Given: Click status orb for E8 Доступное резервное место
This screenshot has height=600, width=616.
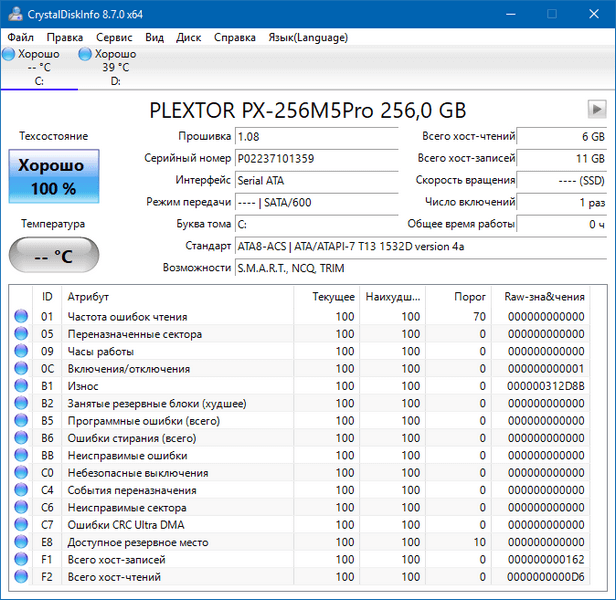Looking at the screenshot, I should pyautogui.click(x=22, y=542).
